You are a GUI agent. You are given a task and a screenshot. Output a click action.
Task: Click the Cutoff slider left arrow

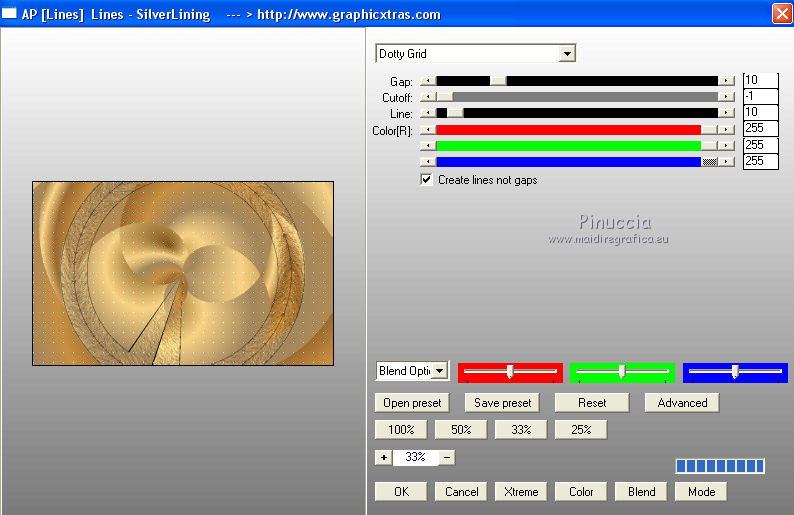tap(428, 97)
